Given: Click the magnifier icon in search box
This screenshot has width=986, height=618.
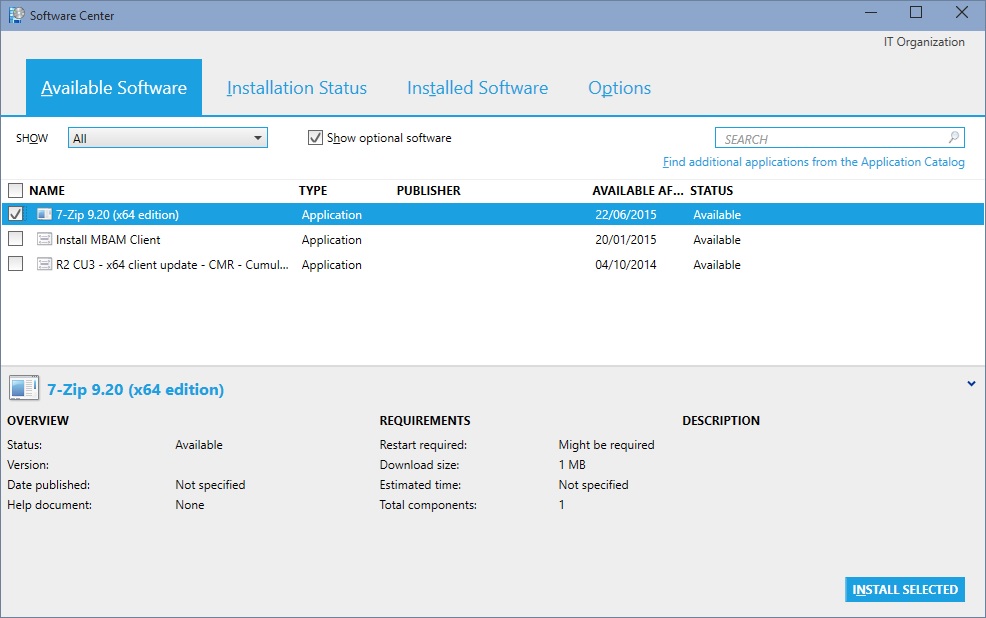Looking at the screenshot, I should [x=954, y=138].
